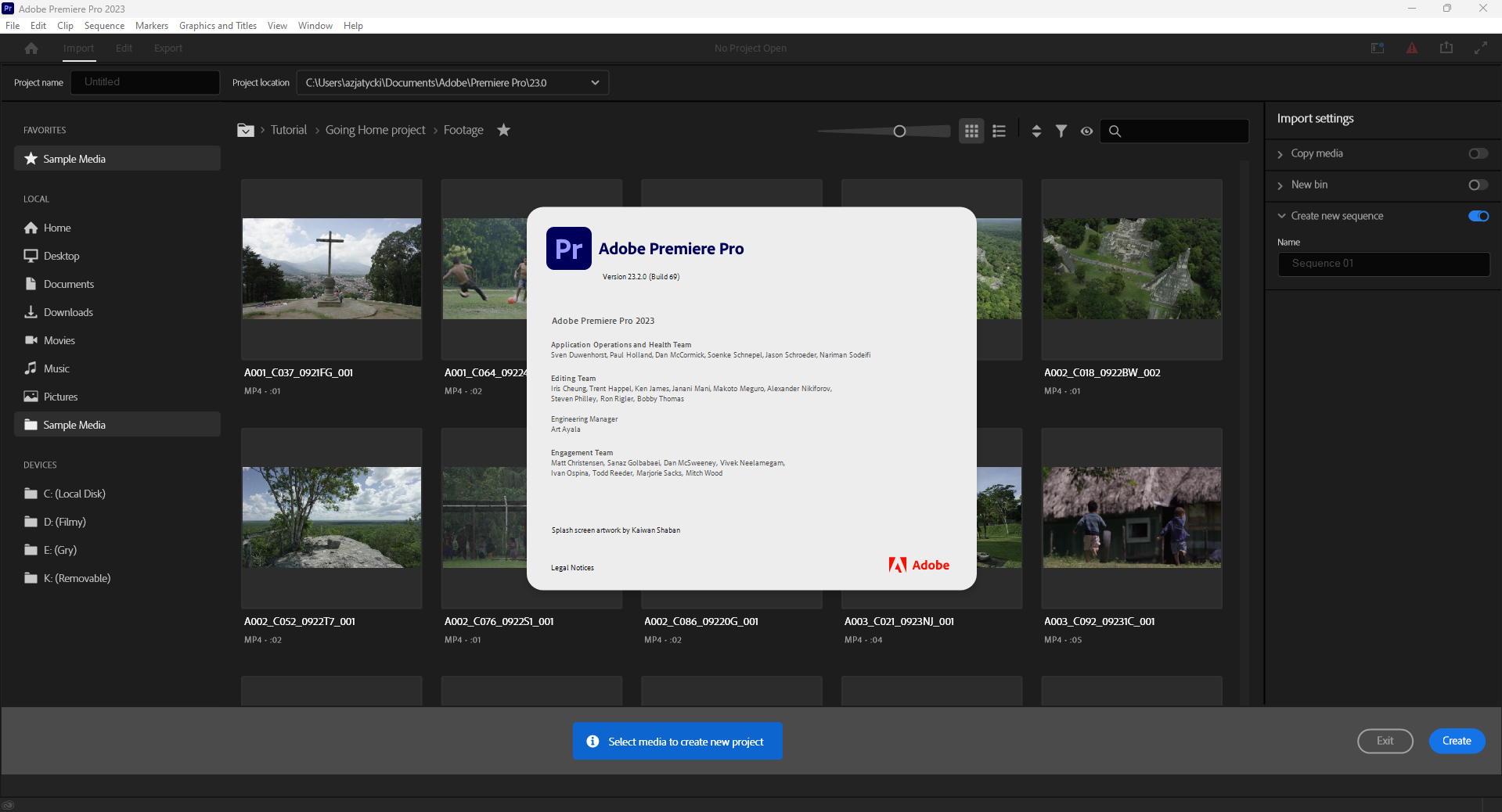Switch to list view
1502x812 pixels.
tap(999, 131)
